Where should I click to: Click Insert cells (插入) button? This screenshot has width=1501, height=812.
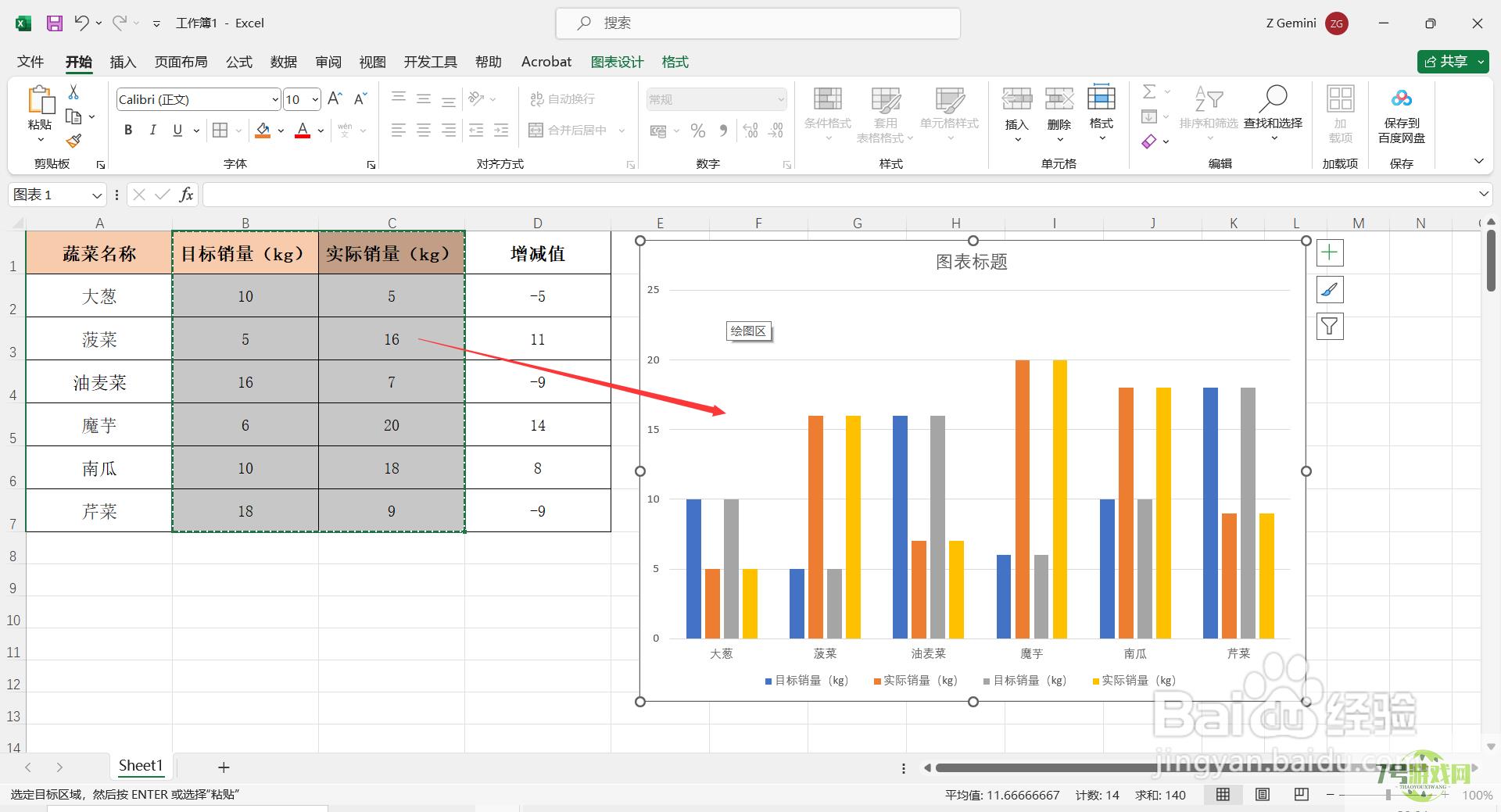[1017, 116]
